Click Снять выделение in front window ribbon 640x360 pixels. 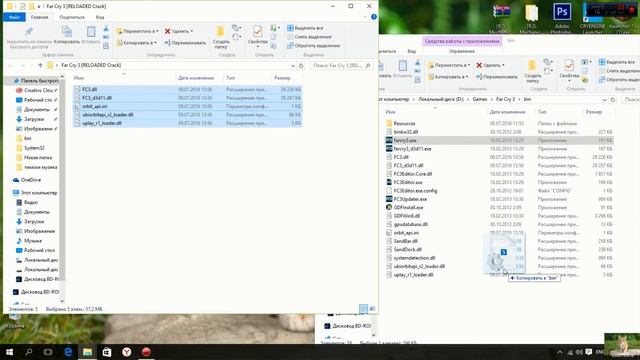309,37
